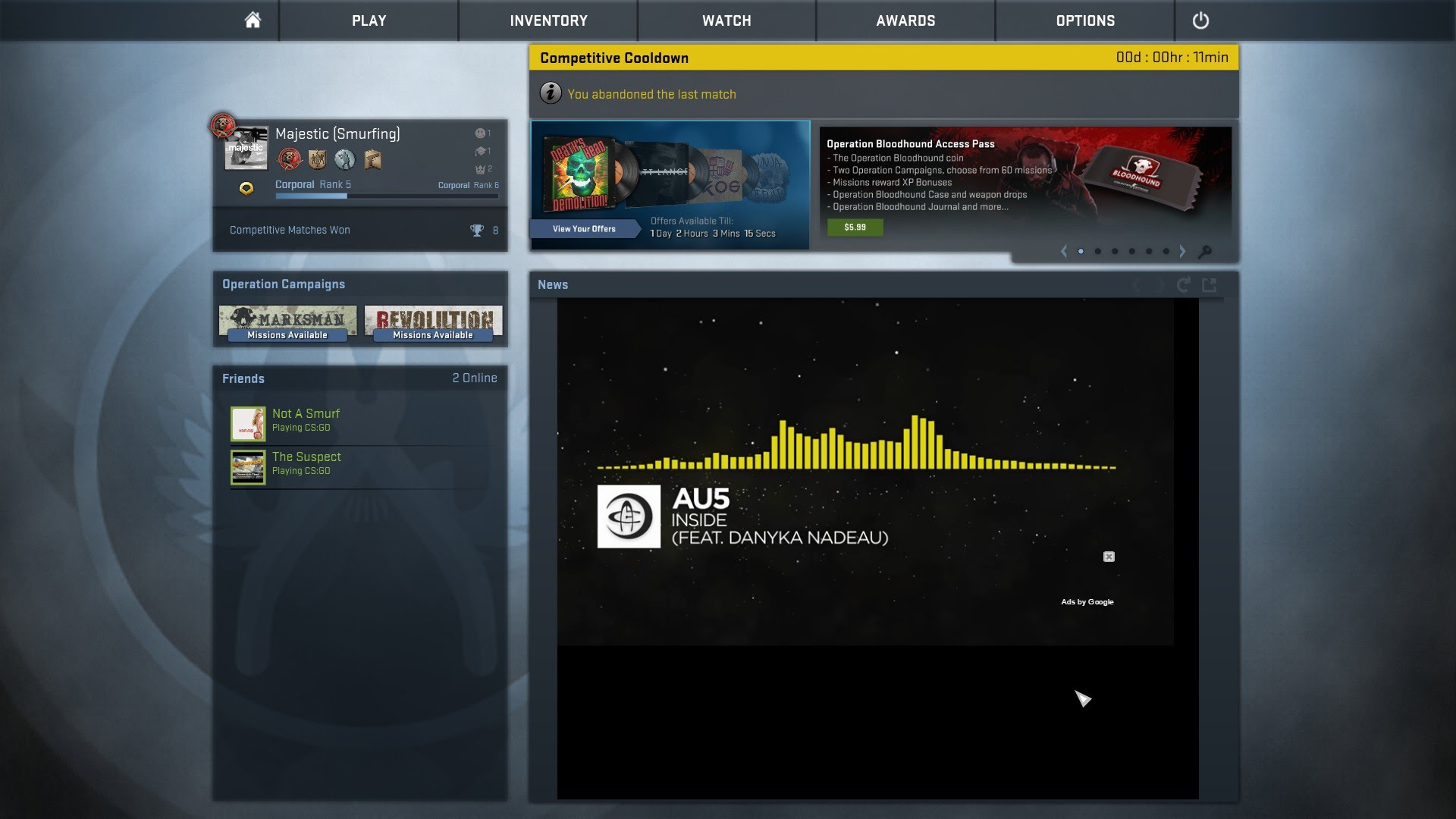Click the Operation Bloodhound coin medal
The width and height of the screenshot is (1456, 819).
pyautogui.click(x=290, y=159)
